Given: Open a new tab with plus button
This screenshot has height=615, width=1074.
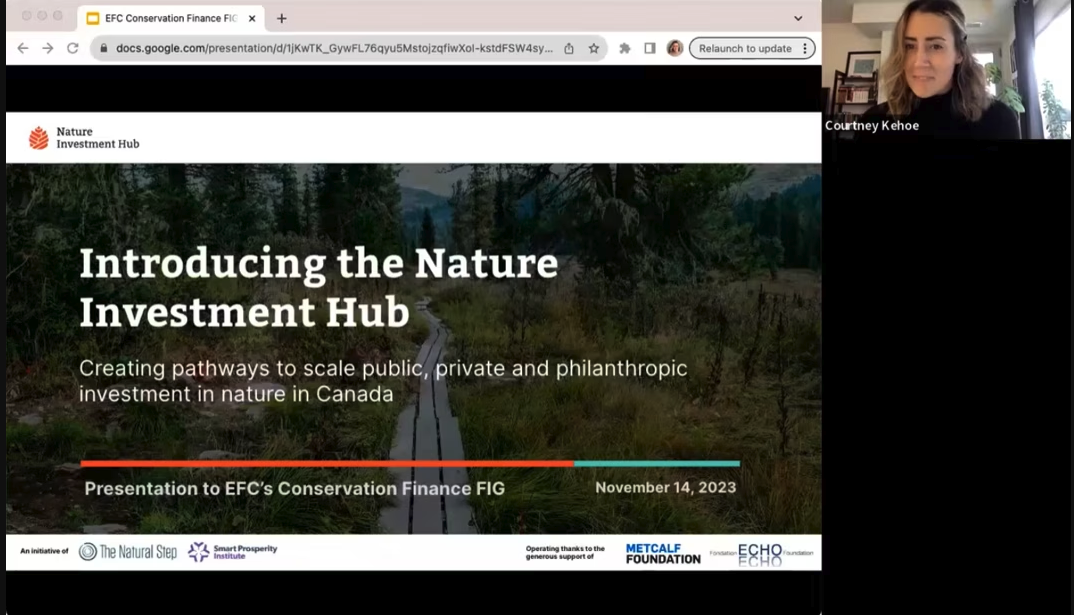Looking at the screenshot, I should point(282,18).
